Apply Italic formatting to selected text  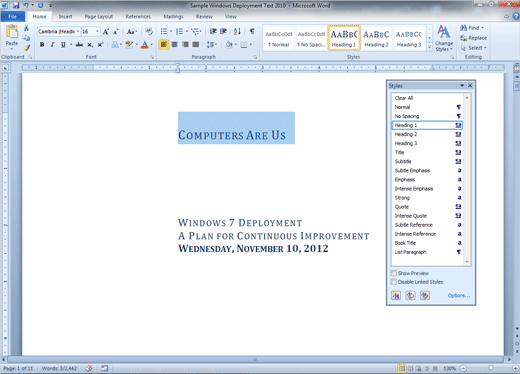[52, 45]
